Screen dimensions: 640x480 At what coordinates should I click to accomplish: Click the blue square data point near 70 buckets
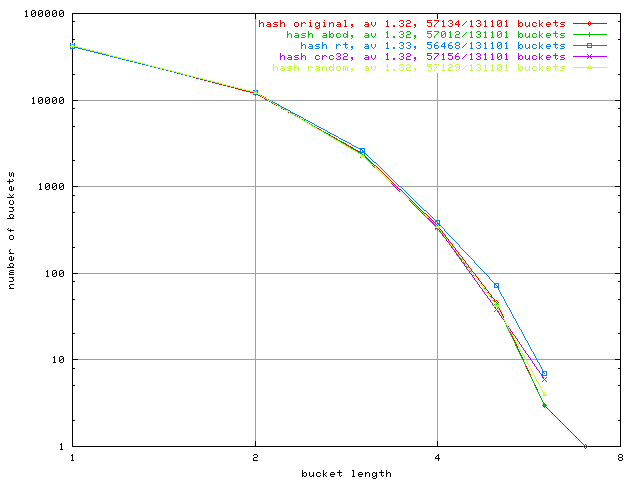496,286
